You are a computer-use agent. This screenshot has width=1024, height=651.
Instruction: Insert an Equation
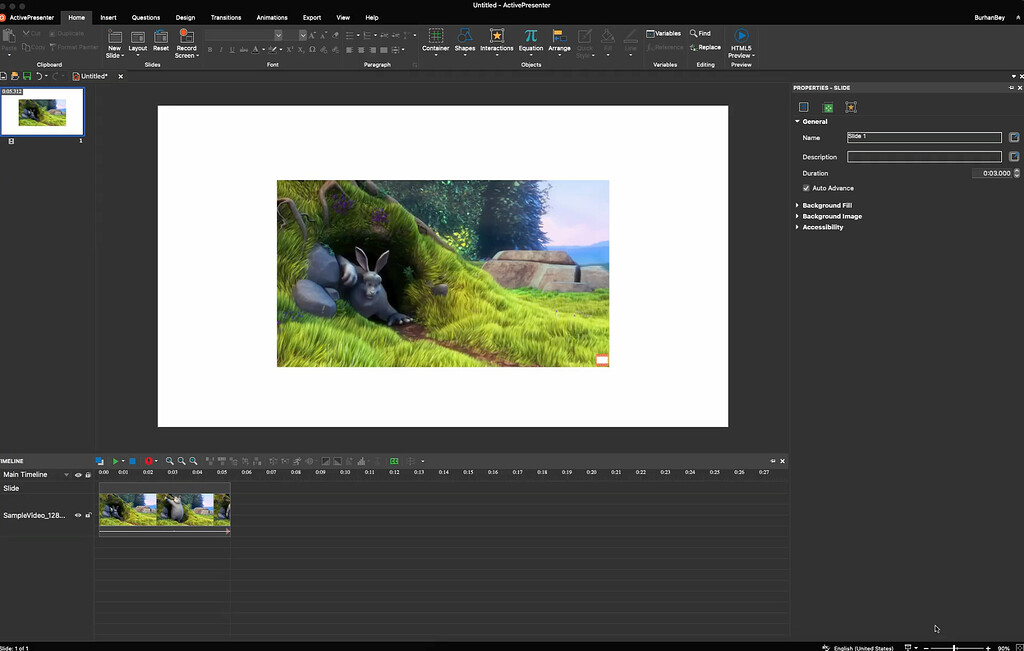point(531,42)
